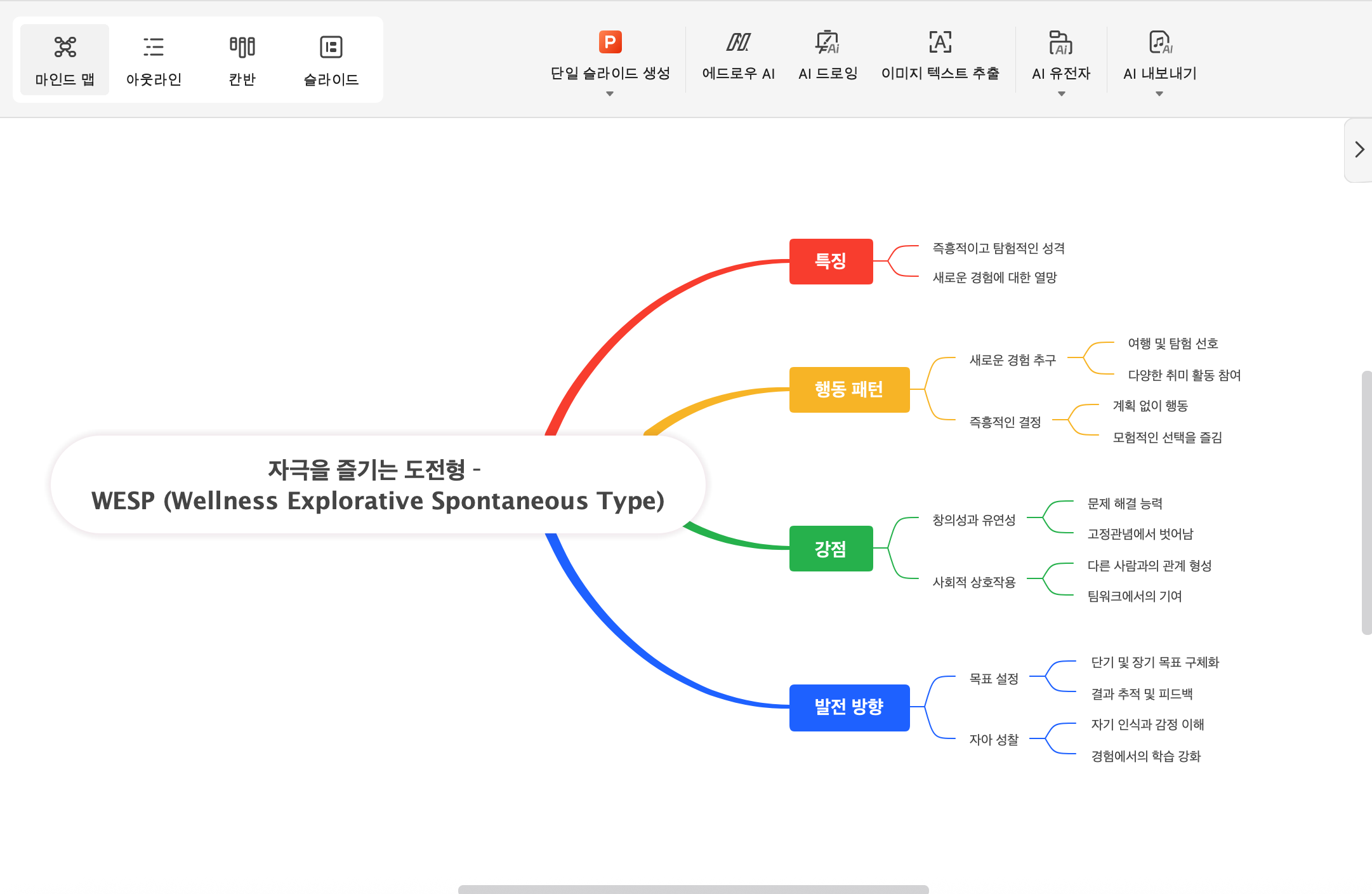Select the 경험에서의 학습 강화 node
Image resolution: width=1372 pixels, height=894 pixels.
1145,756
